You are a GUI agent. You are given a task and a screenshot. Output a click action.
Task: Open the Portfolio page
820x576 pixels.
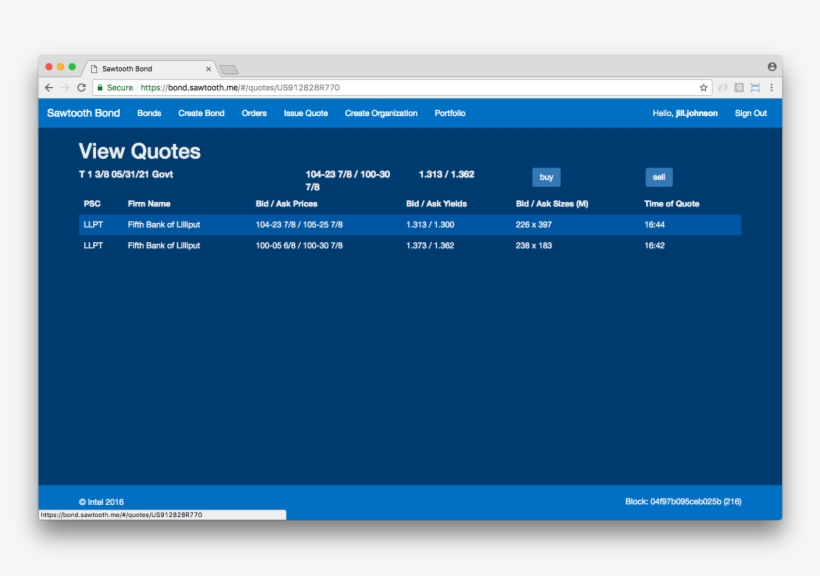click(x=449, y=113)
